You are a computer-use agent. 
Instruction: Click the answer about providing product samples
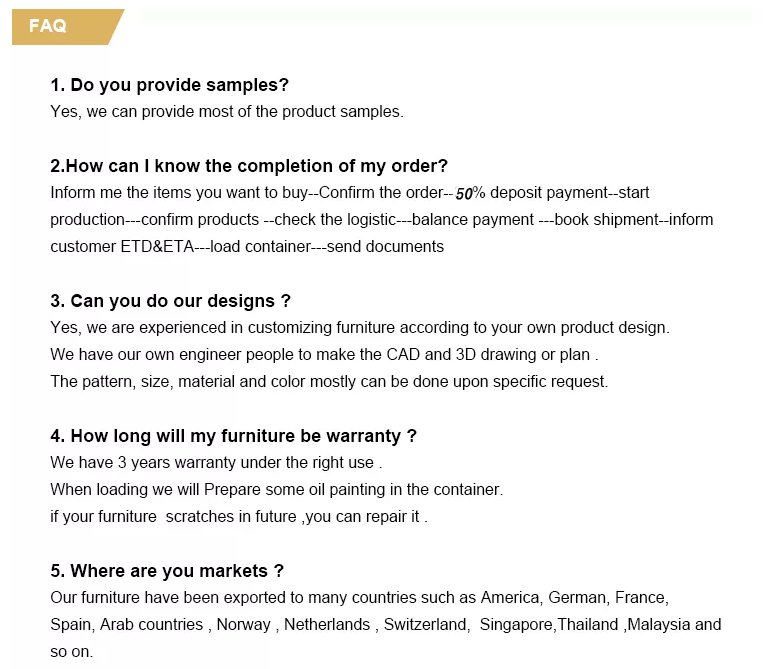(227, 111)
